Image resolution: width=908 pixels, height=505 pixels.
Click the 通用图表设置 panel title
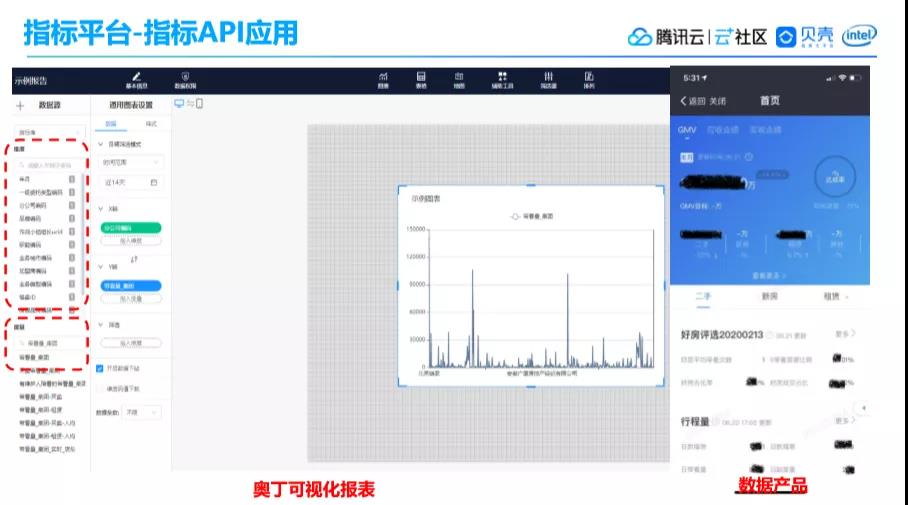coord(131,105)
